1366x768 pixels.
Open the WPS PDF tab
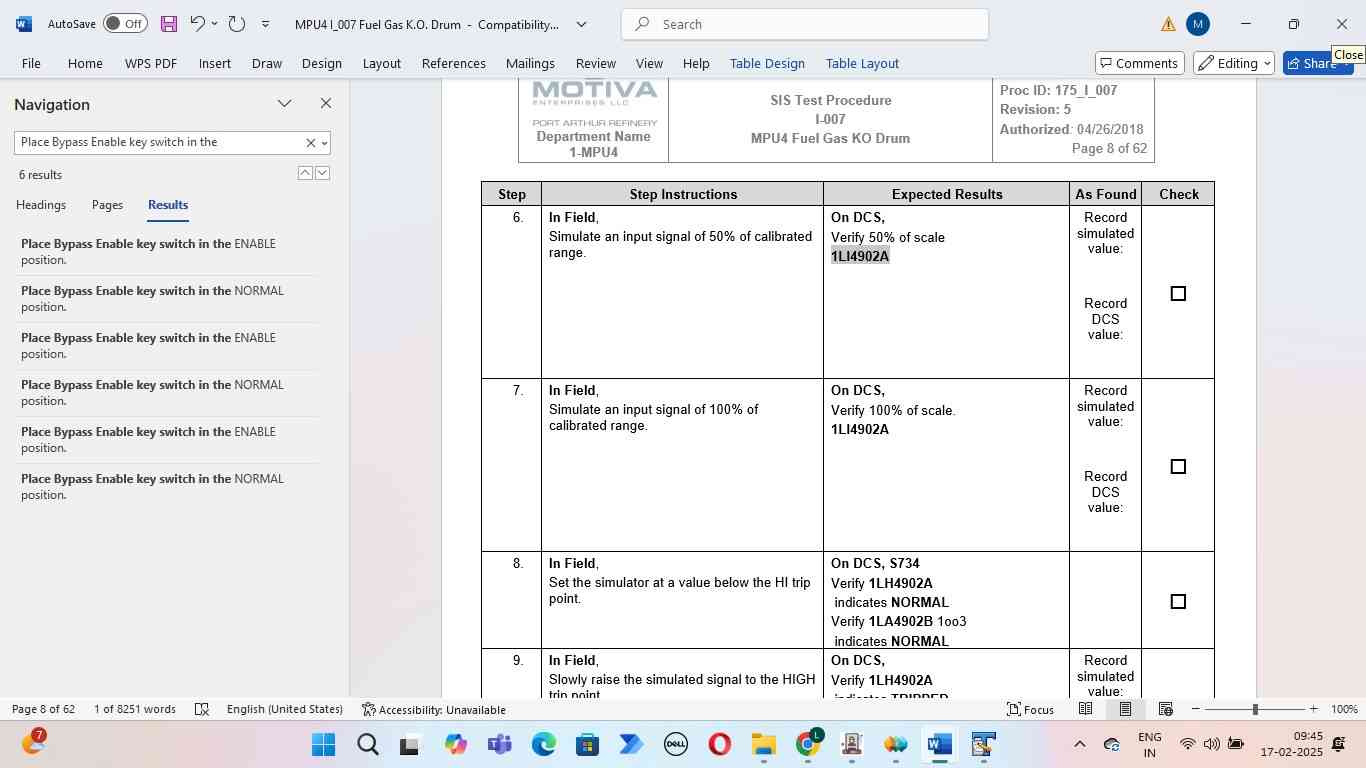(151, 63)
